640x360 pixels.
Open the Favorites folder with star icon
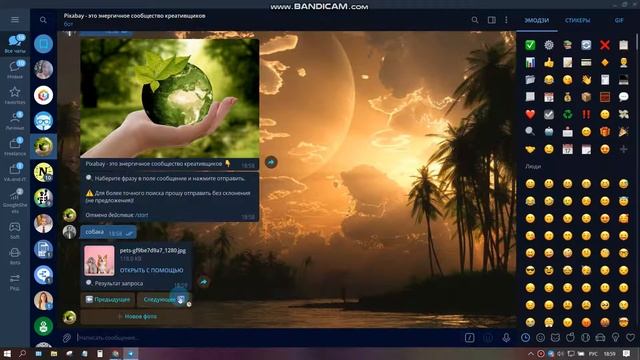pyautogui.click(x=15, y=95)
